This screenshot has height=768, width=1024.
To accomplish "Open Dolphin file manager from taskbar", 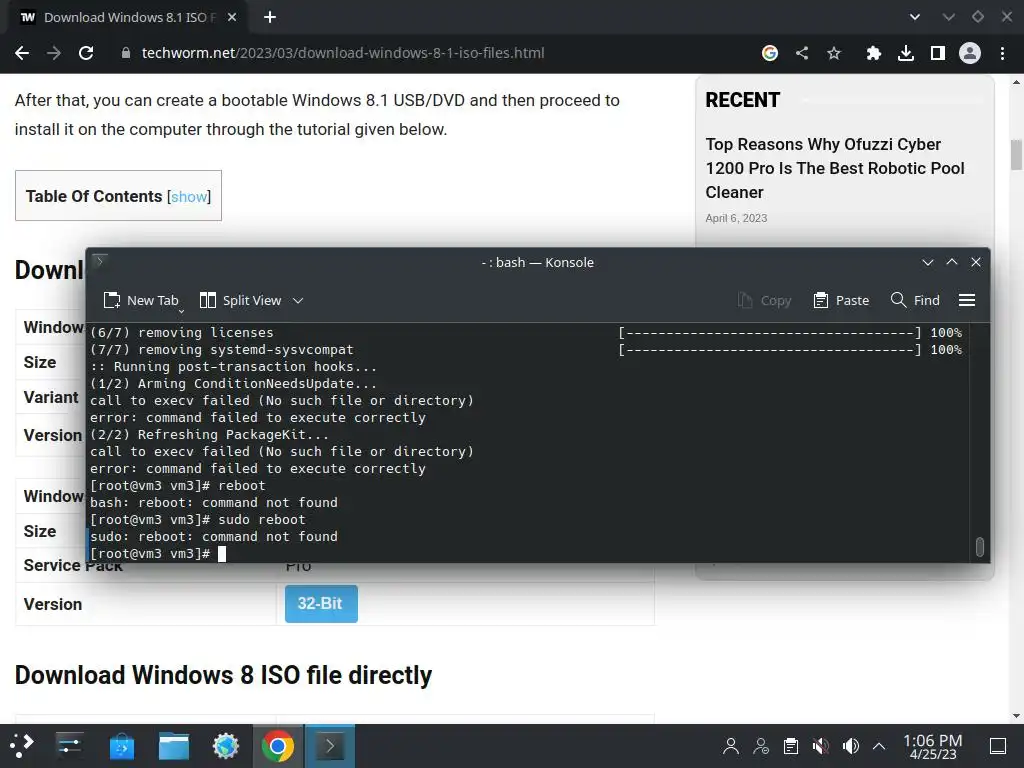I will (174, 746).
